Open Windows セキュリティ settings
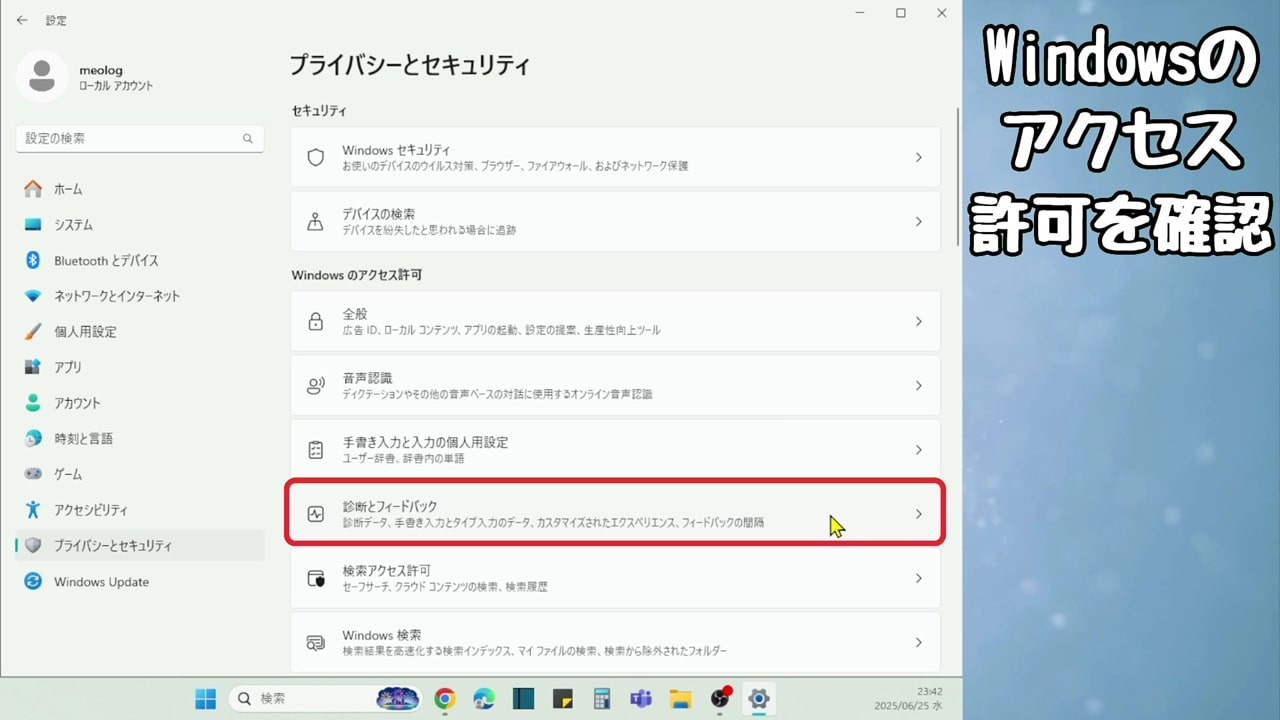1280x720 pixels. (x=615, y=157)
